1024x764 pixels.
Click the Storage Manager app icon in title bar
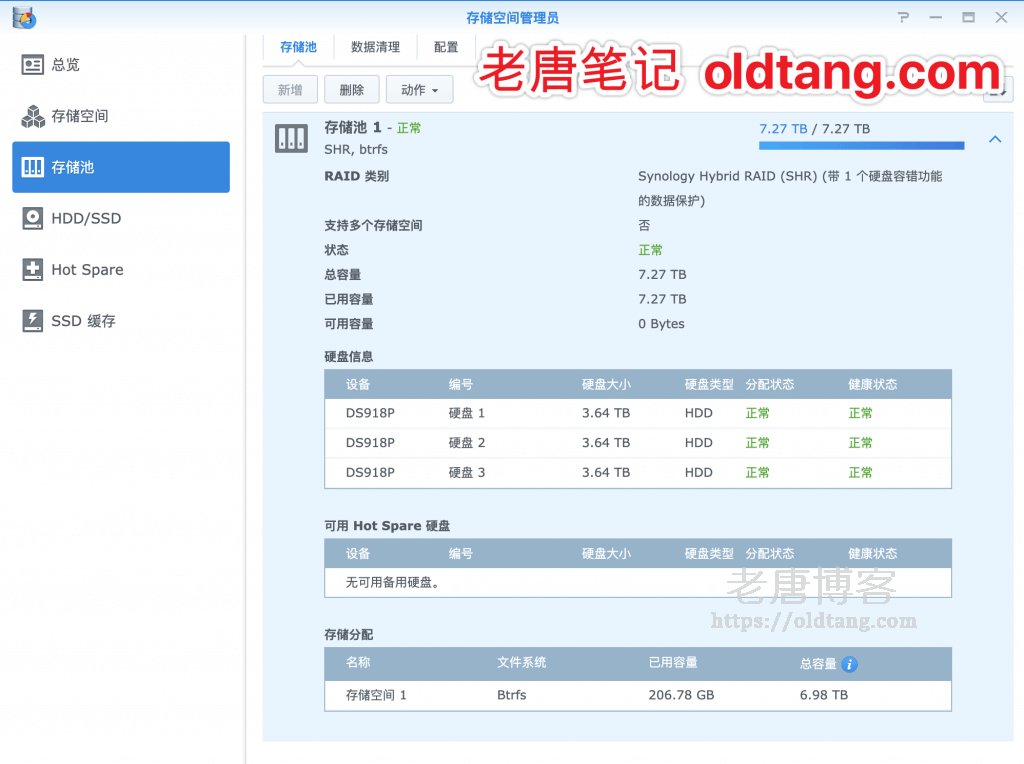click(24, 18)
